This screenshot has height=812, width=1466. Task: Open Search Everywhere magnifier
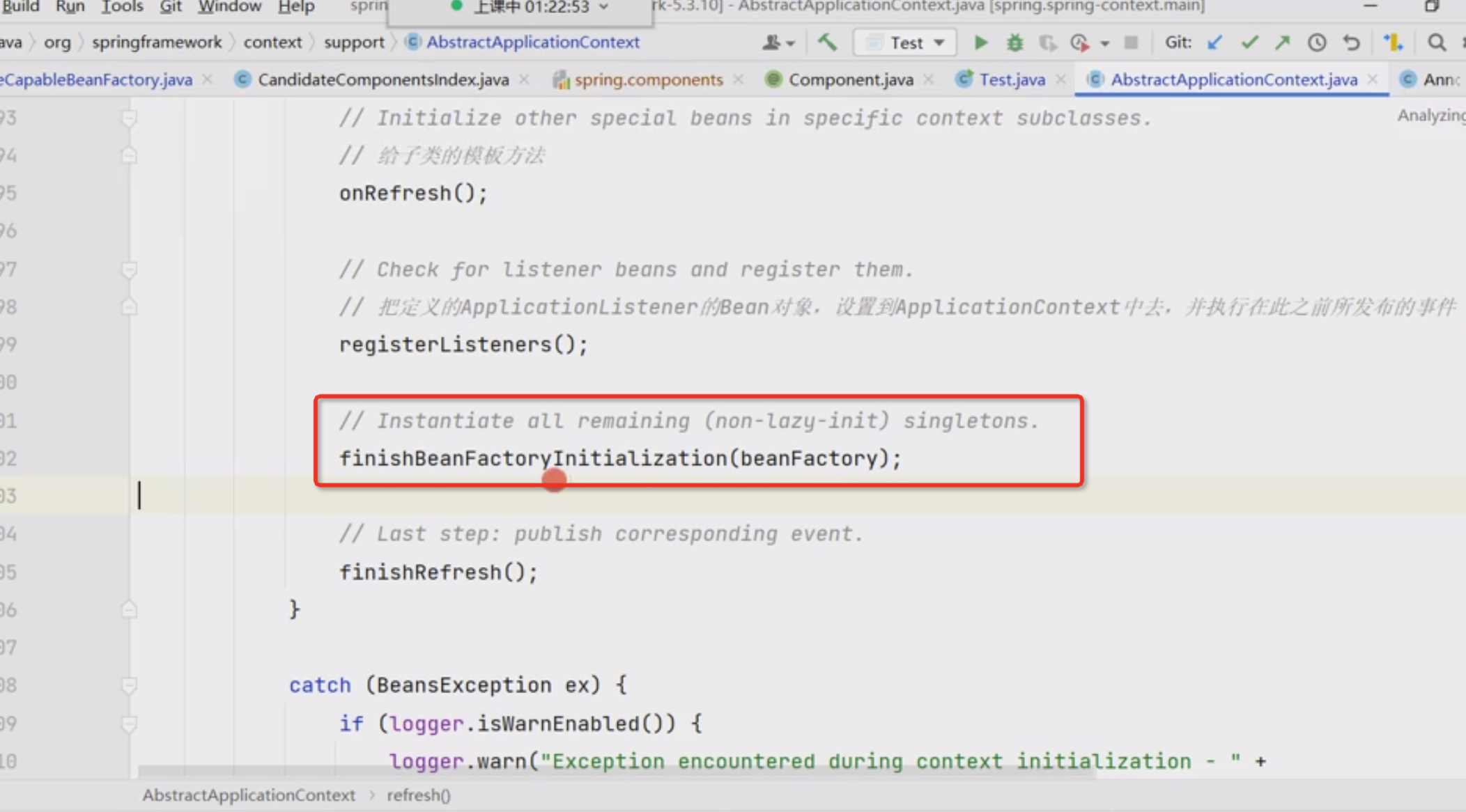tap(1436, 43)
